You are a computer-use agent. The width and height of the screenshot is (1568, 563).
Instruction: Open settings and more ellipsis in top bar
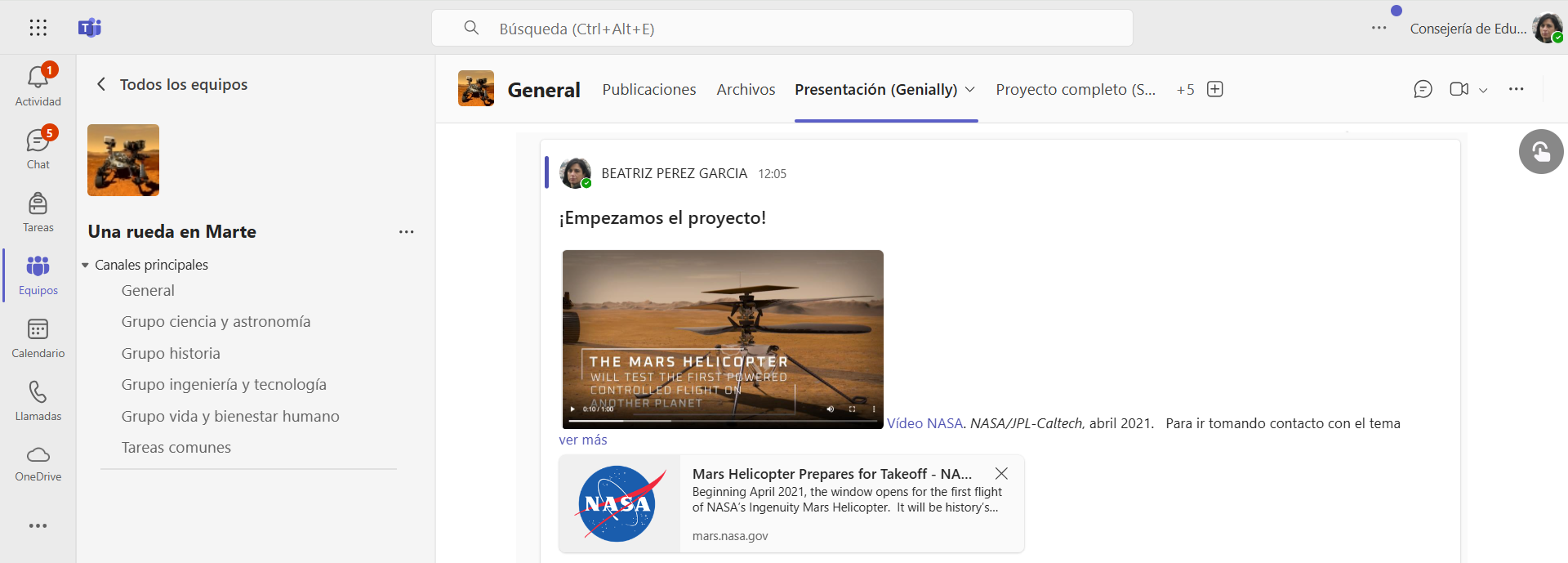point(1379,28)
